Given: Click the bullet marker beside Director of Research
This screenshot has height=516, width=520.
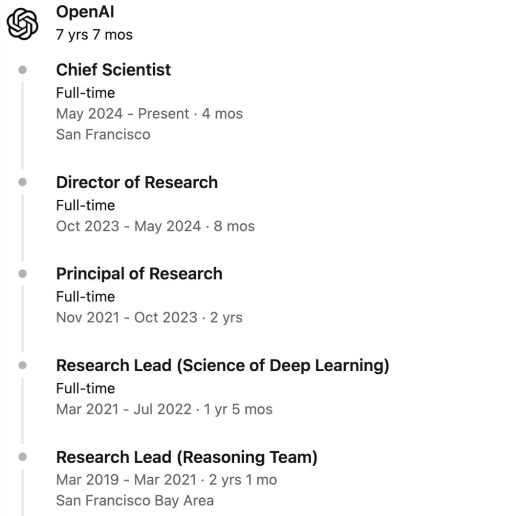Looking at the screenshot, I should 23,182.
